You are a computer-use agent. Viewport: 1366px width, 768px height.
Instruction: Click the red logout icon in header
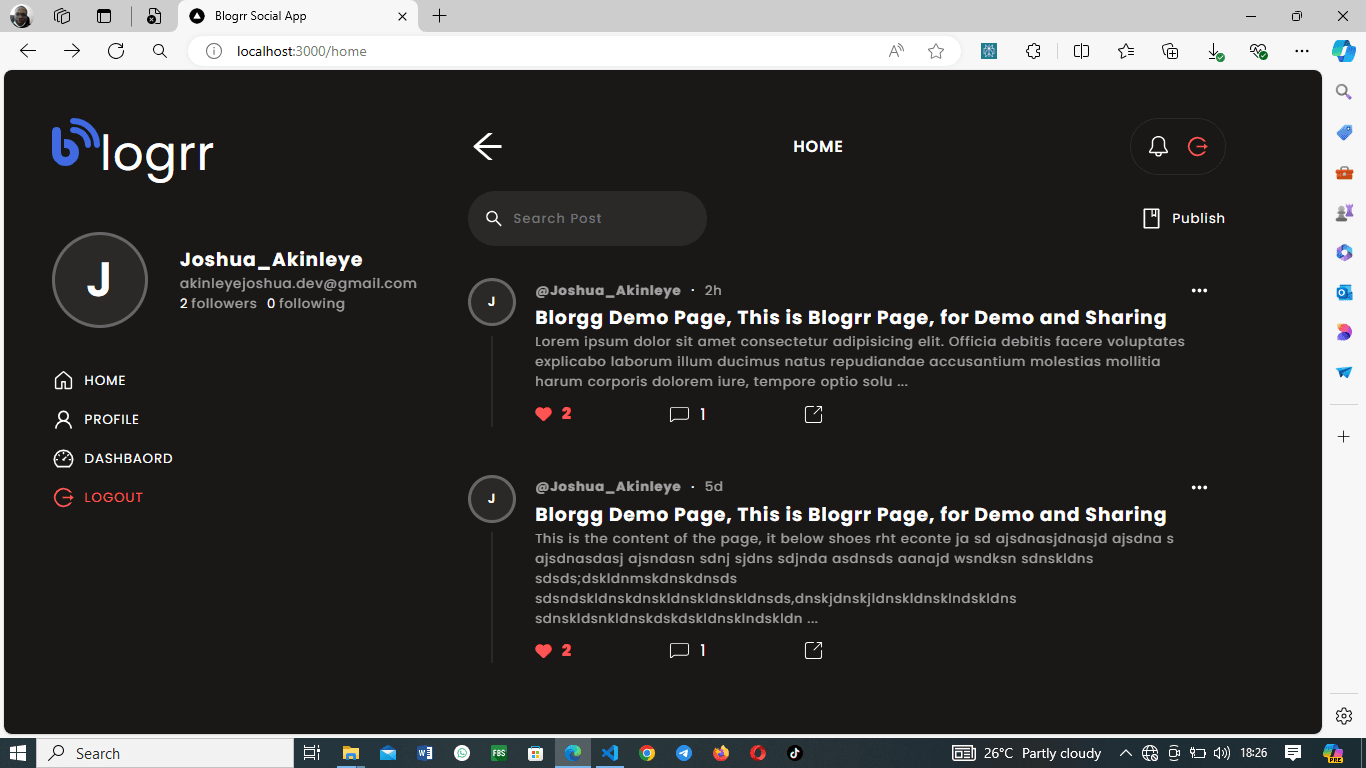coord(1197,147)
